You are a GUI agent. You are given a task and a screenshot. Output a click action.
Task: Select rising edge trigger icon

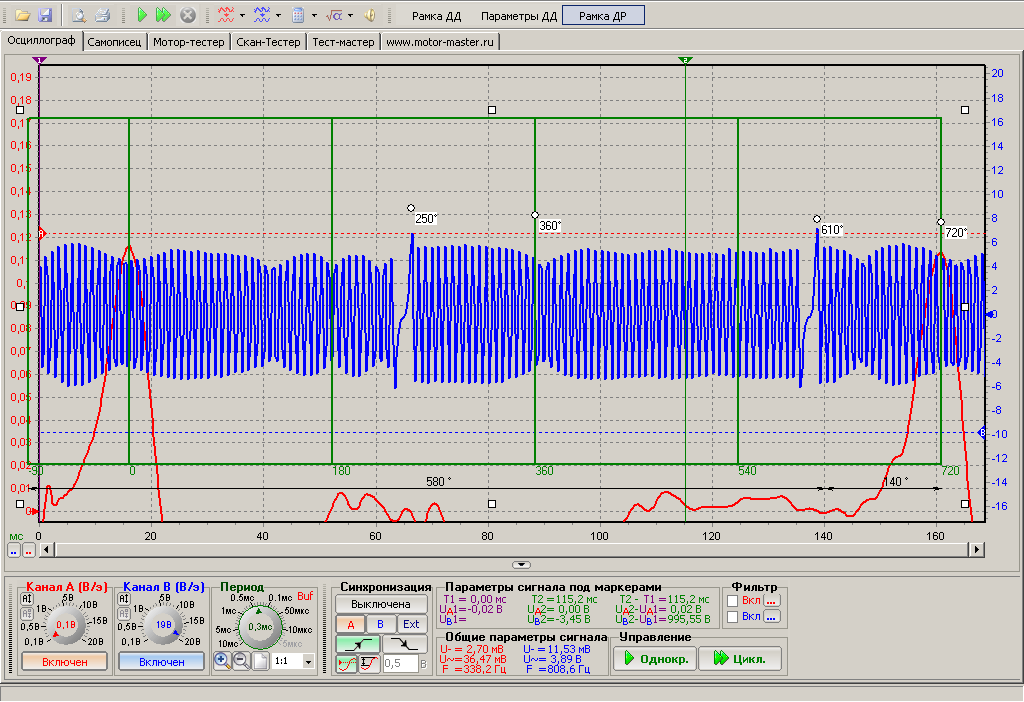[358, 645]
